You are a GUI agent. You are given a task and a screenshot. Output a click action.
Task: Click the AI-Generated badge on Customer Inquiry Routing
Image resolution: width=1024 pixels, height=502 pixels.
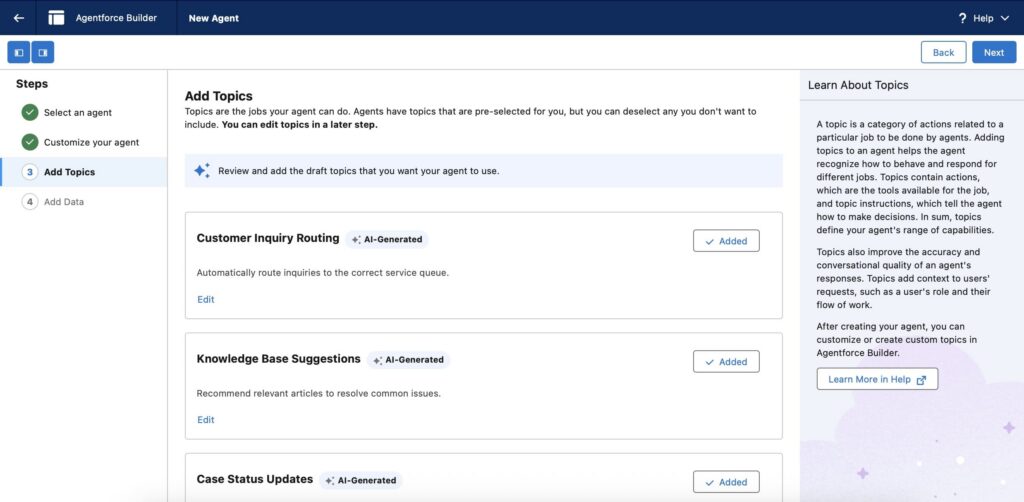point(387,240)
